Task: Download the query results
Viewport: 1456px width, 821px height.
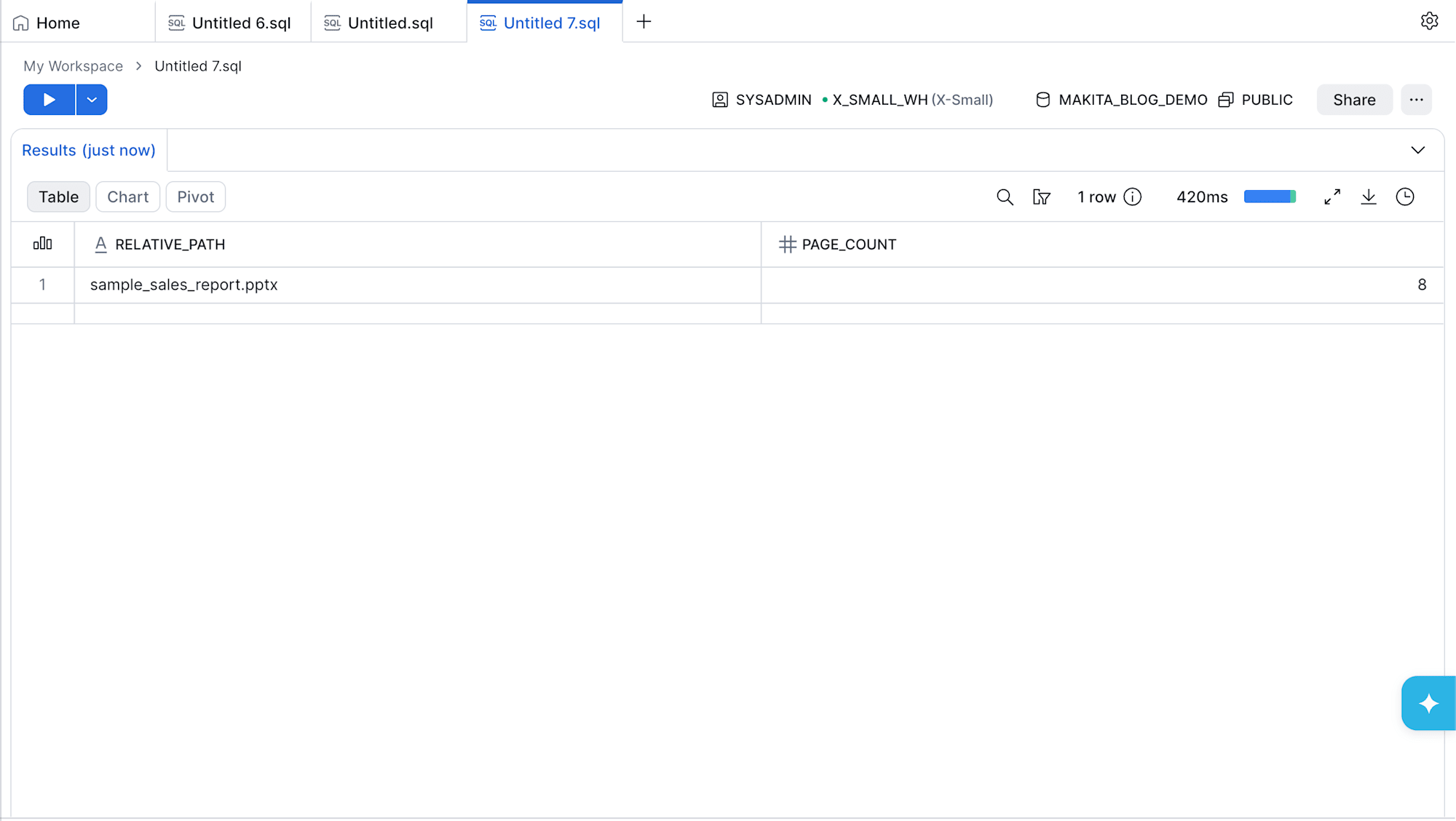Action: [x=1369, y=197]
